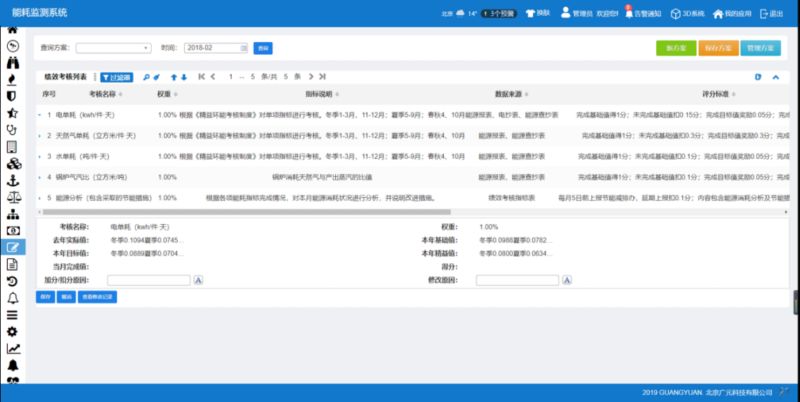Expand row 1 电单耗 in the list

coord(40,116)
